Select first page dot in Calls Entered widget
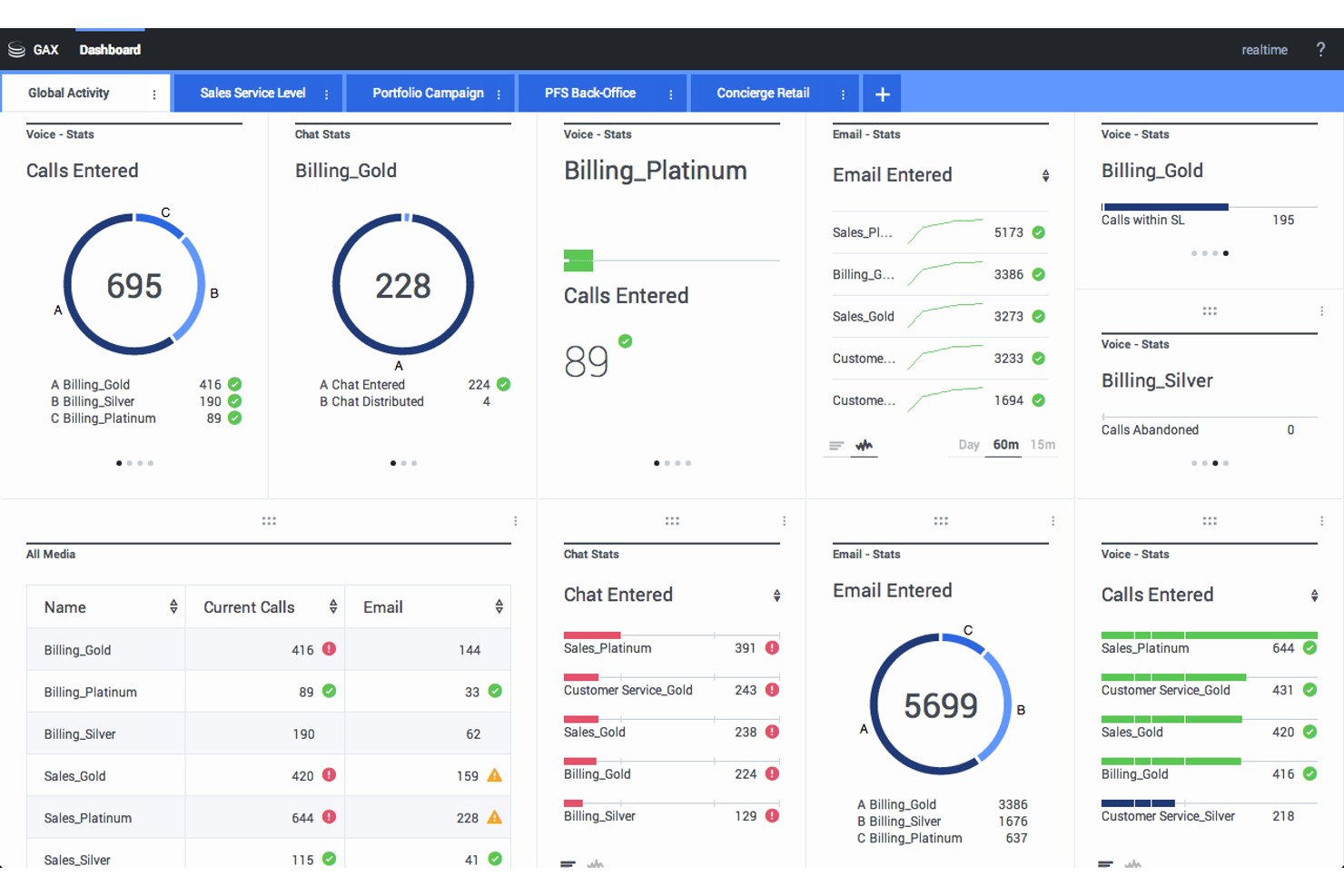This screenshot has height=896, width=1344. point(119,463)
